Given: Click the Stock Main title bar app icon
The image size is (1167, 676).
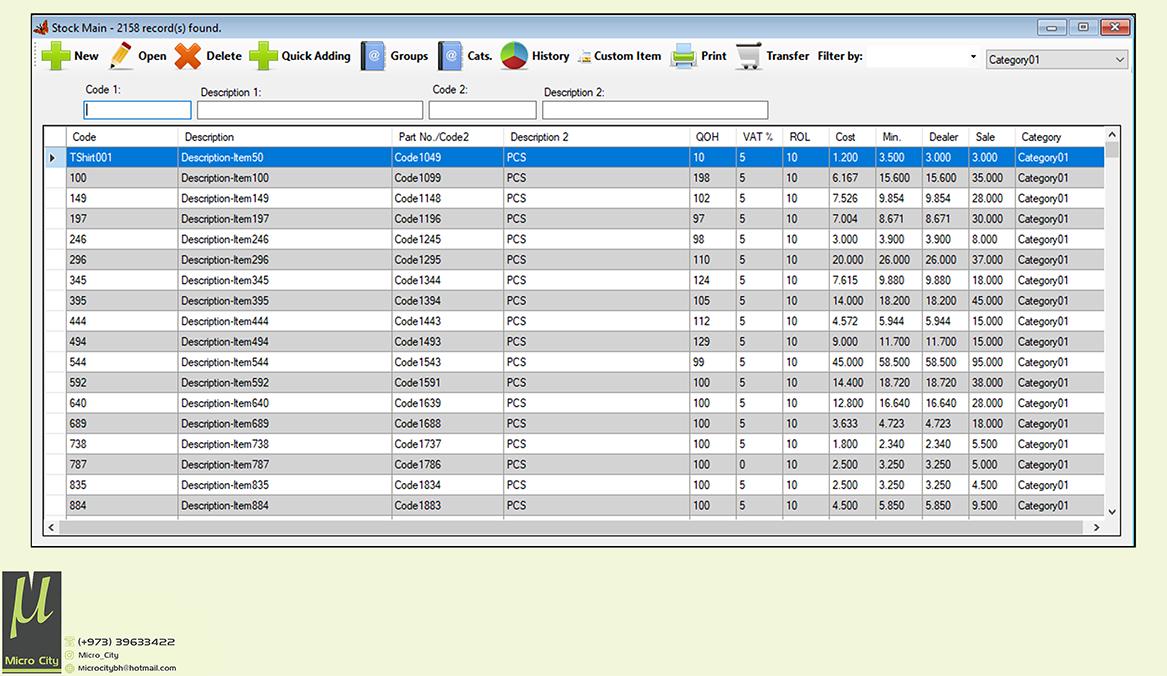Looking at the screenshot, I should pyautogui.click(x=41, y=28).
